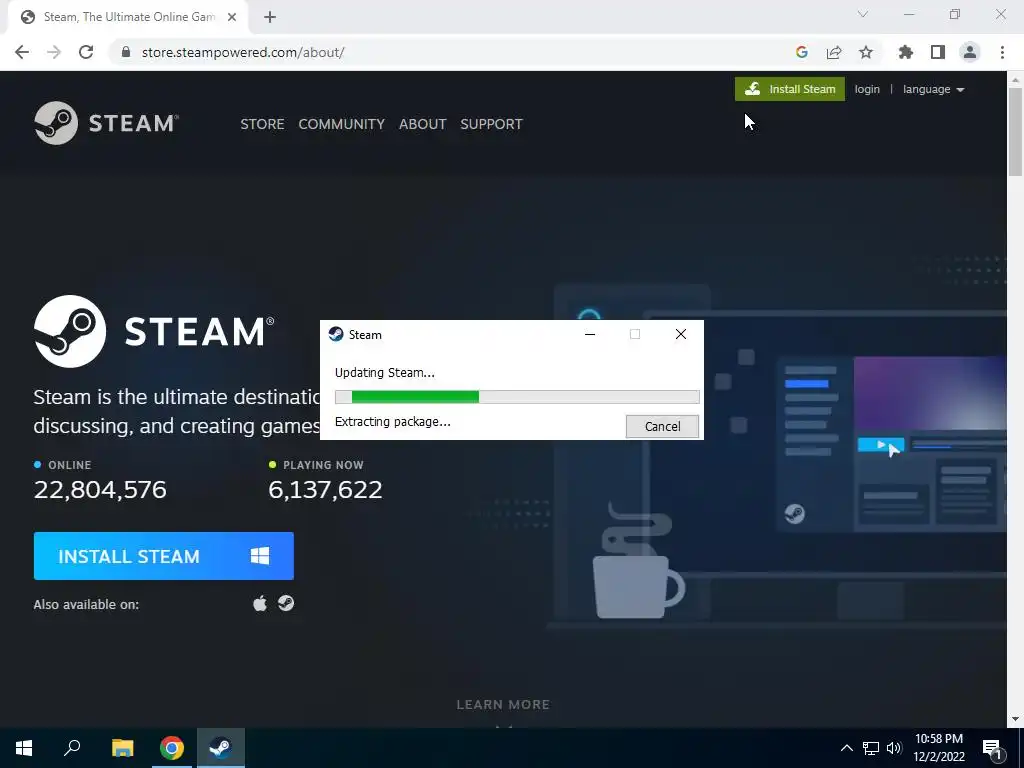
Task: Open the Windows Start menu
Action: (24, 748)
